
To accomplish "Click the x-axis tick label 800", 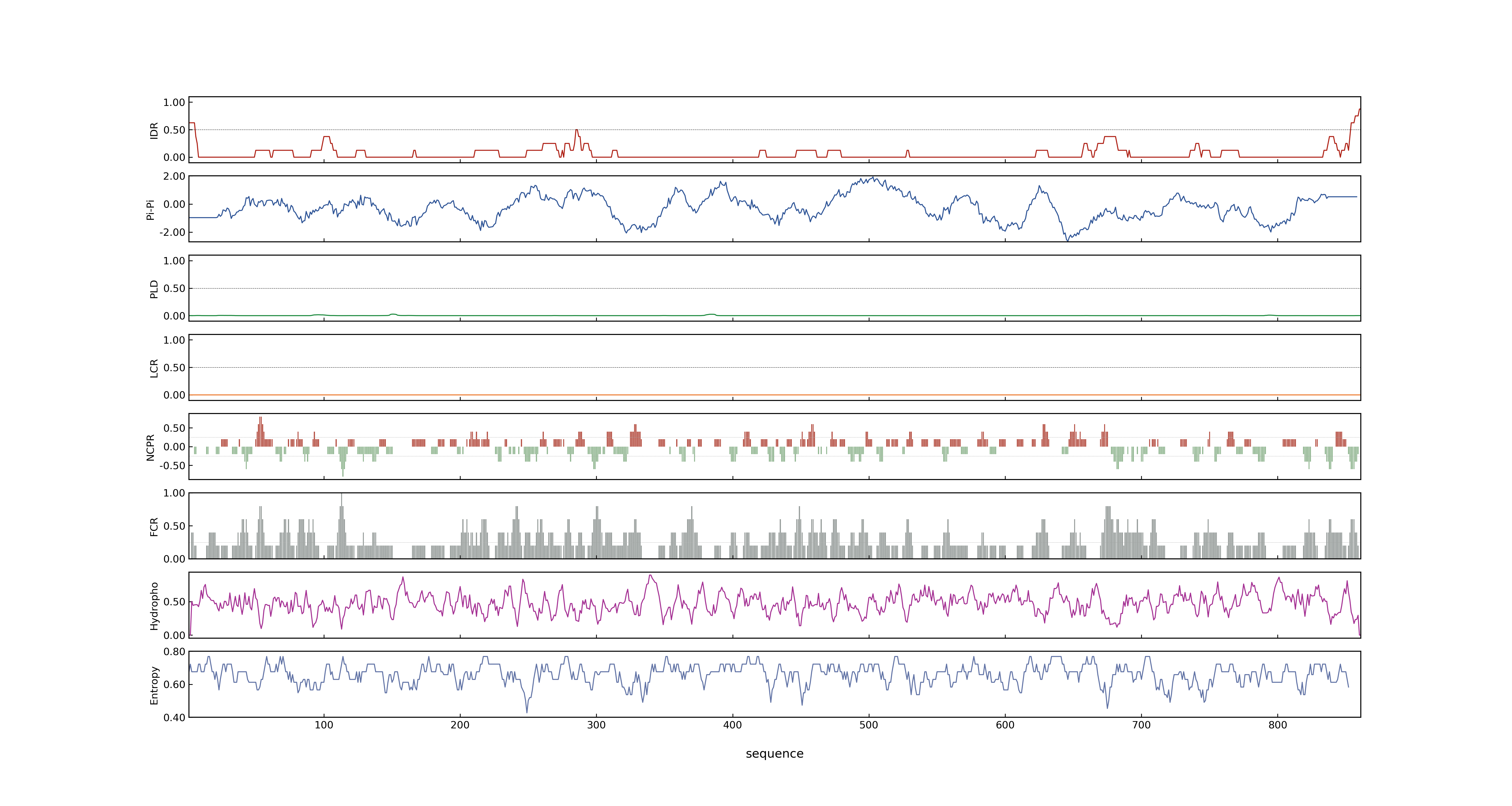I will [1278, 725].
